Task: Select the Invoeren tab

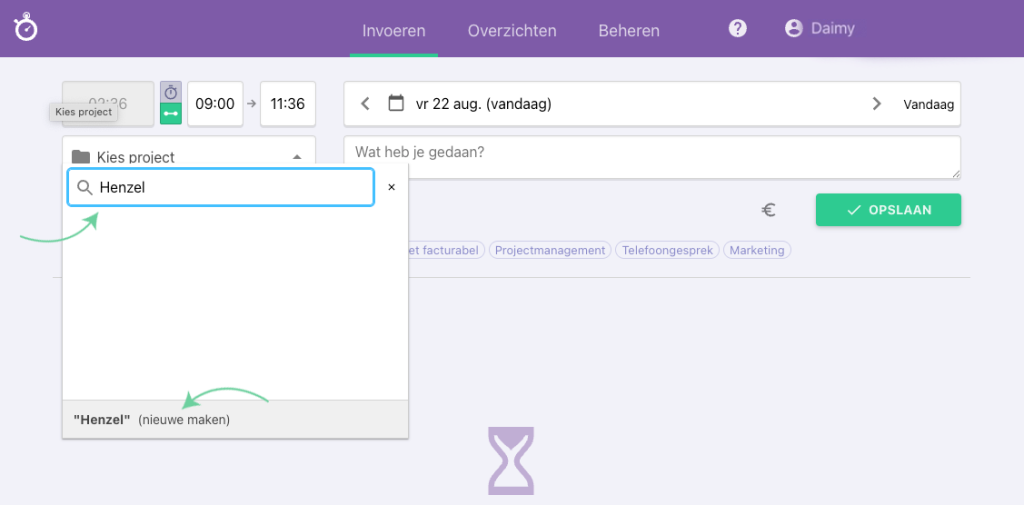Action: [x=394, y=30]
